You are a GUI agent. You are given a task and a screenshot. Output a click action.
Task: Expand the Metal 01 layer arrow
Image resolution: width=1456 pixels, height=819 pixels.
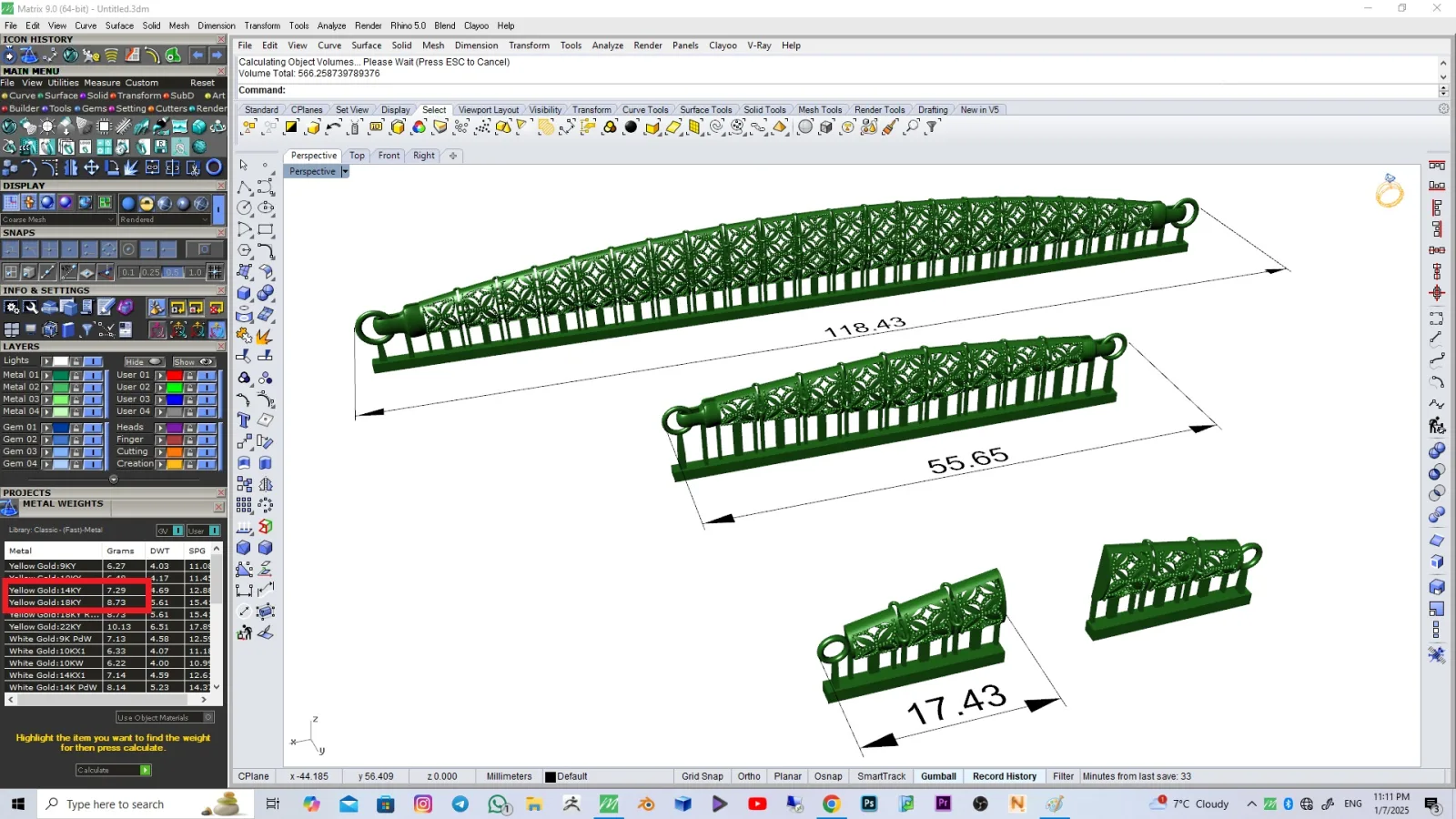pos(46,375)
